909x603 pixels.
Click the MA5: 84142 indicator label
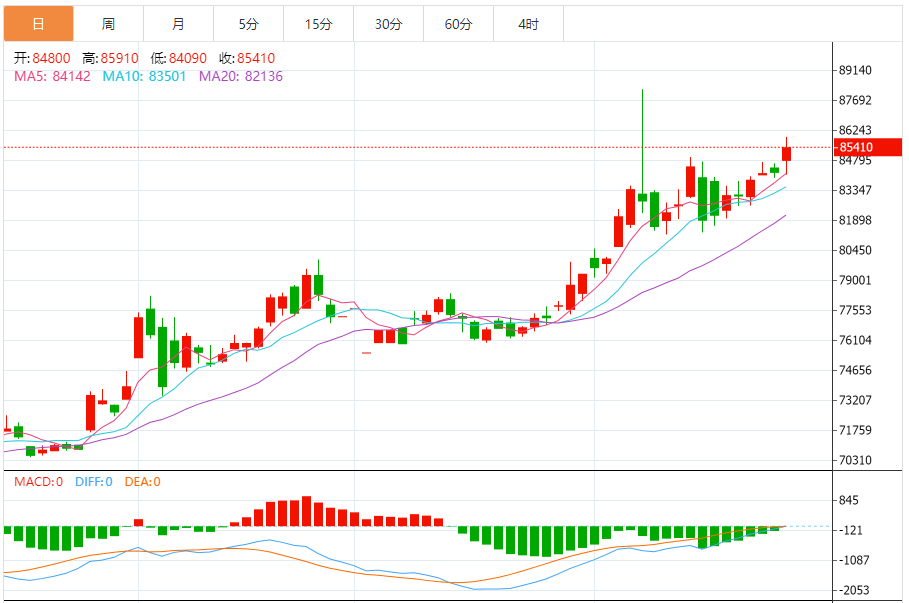click(51, 75)
